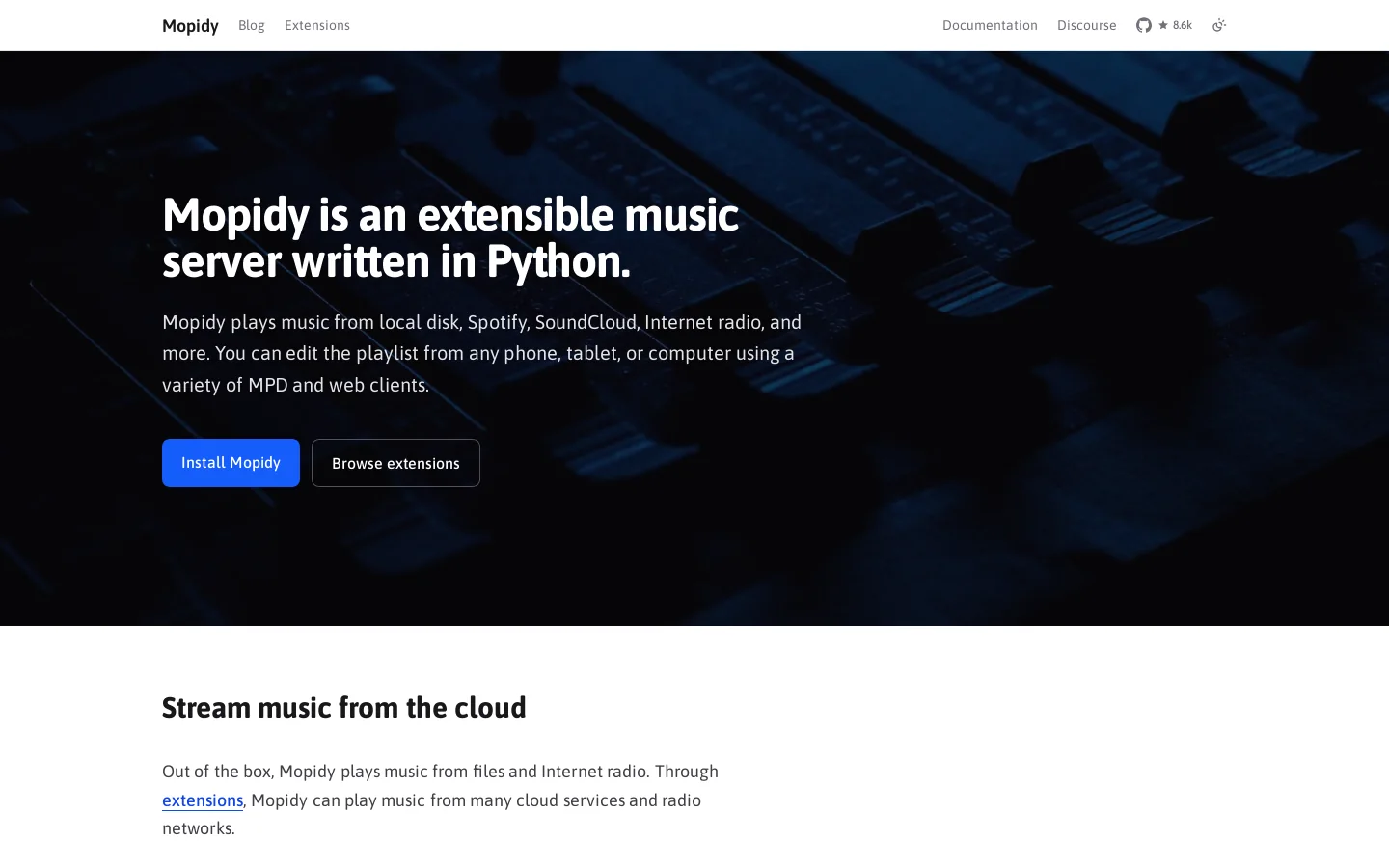Click the Browse extensions button
This screenshot has height=868, width=1389.
point(395,463)
